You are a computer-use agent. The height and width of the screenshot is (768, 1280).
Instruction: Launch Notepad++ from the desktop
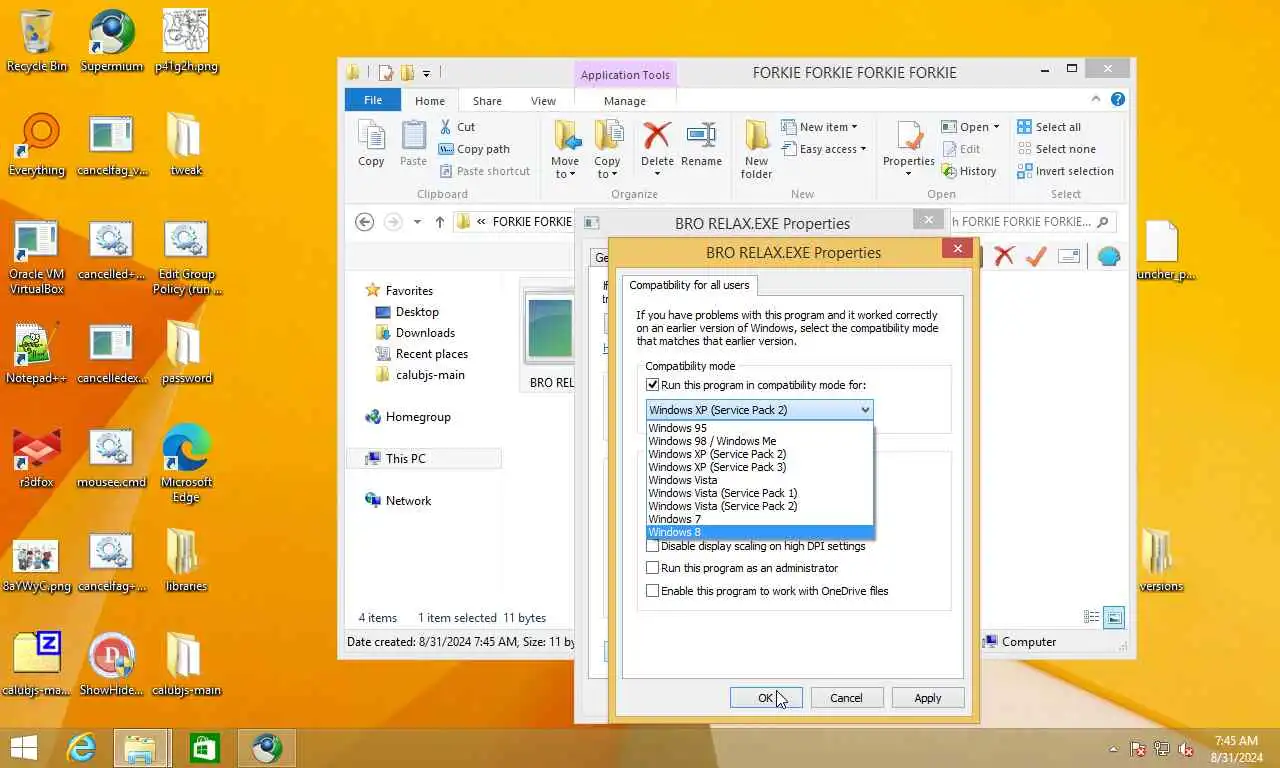point(37,353)
